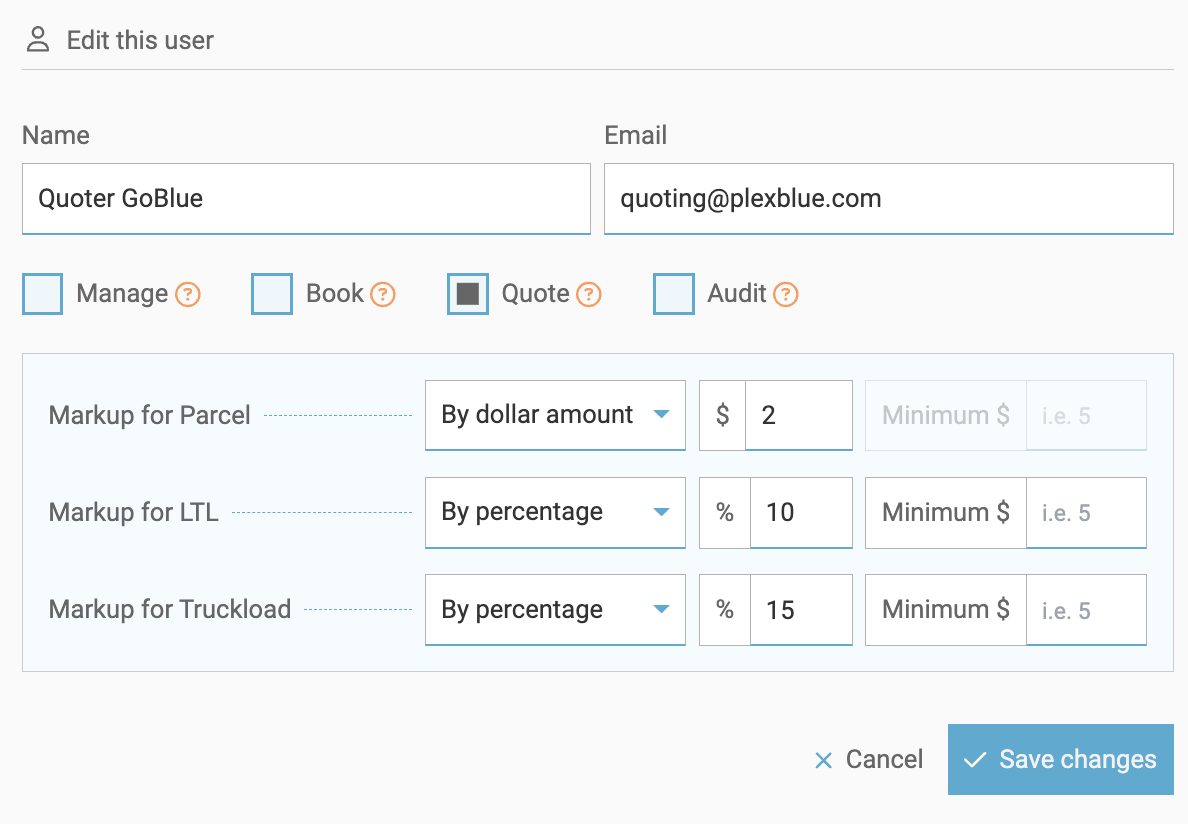Uncheck the Quote permission checkbox
1188x824 pixels.
468,294
